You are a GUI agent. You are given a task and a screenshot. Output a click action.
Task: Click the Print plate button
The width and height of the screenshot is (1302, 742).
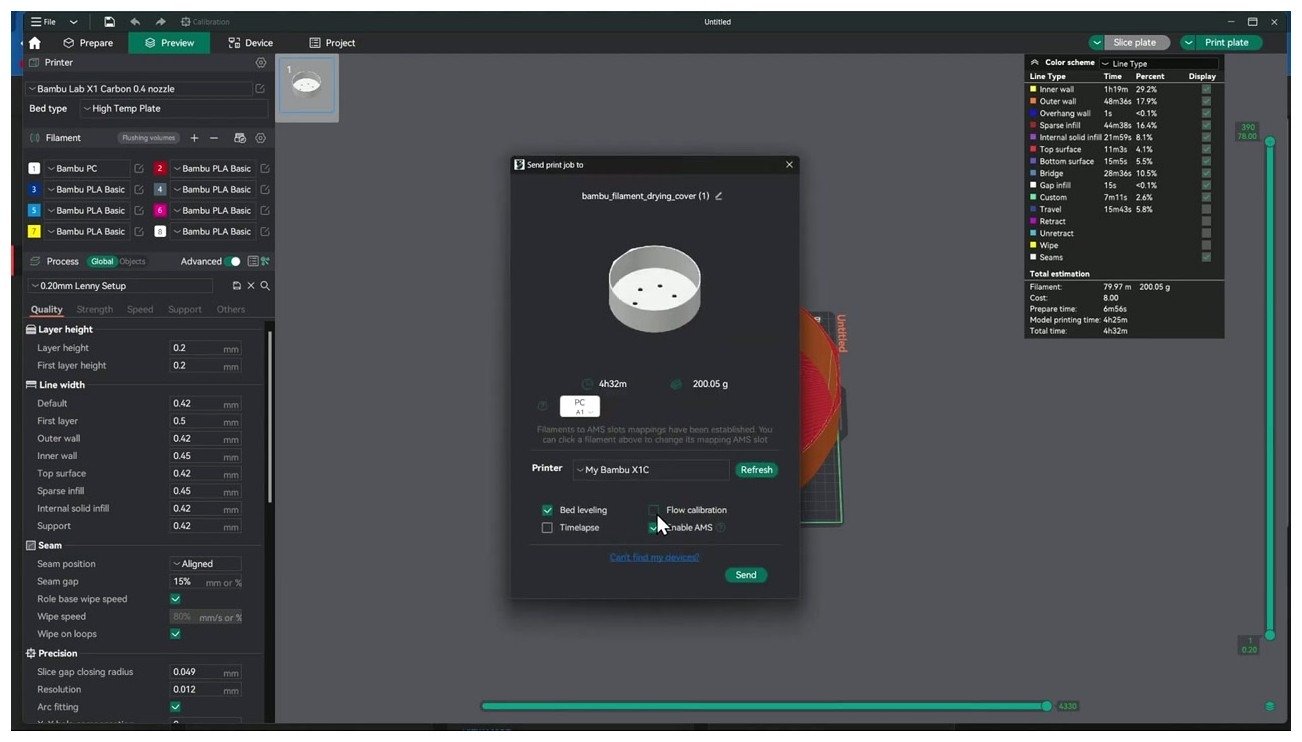1226,43
